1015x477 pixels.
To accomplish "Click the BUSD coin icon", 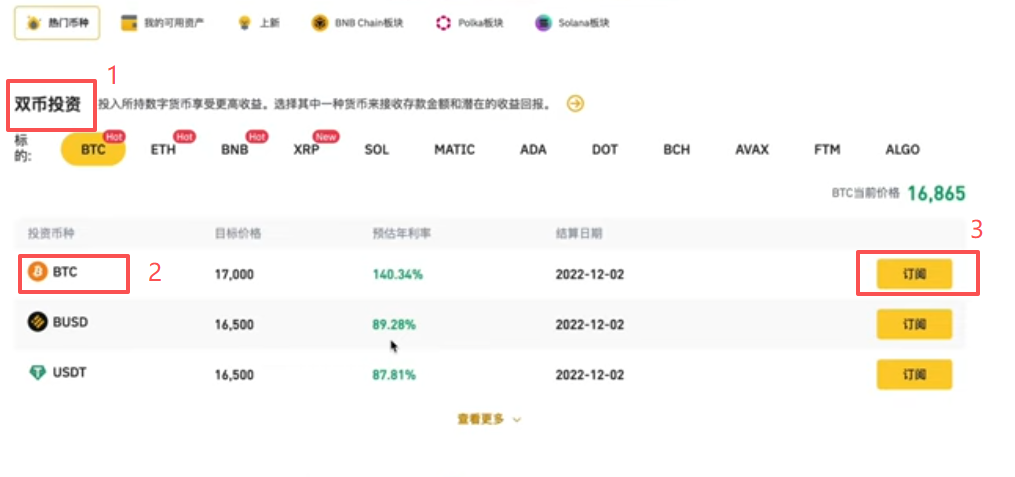I will point(38,322).
